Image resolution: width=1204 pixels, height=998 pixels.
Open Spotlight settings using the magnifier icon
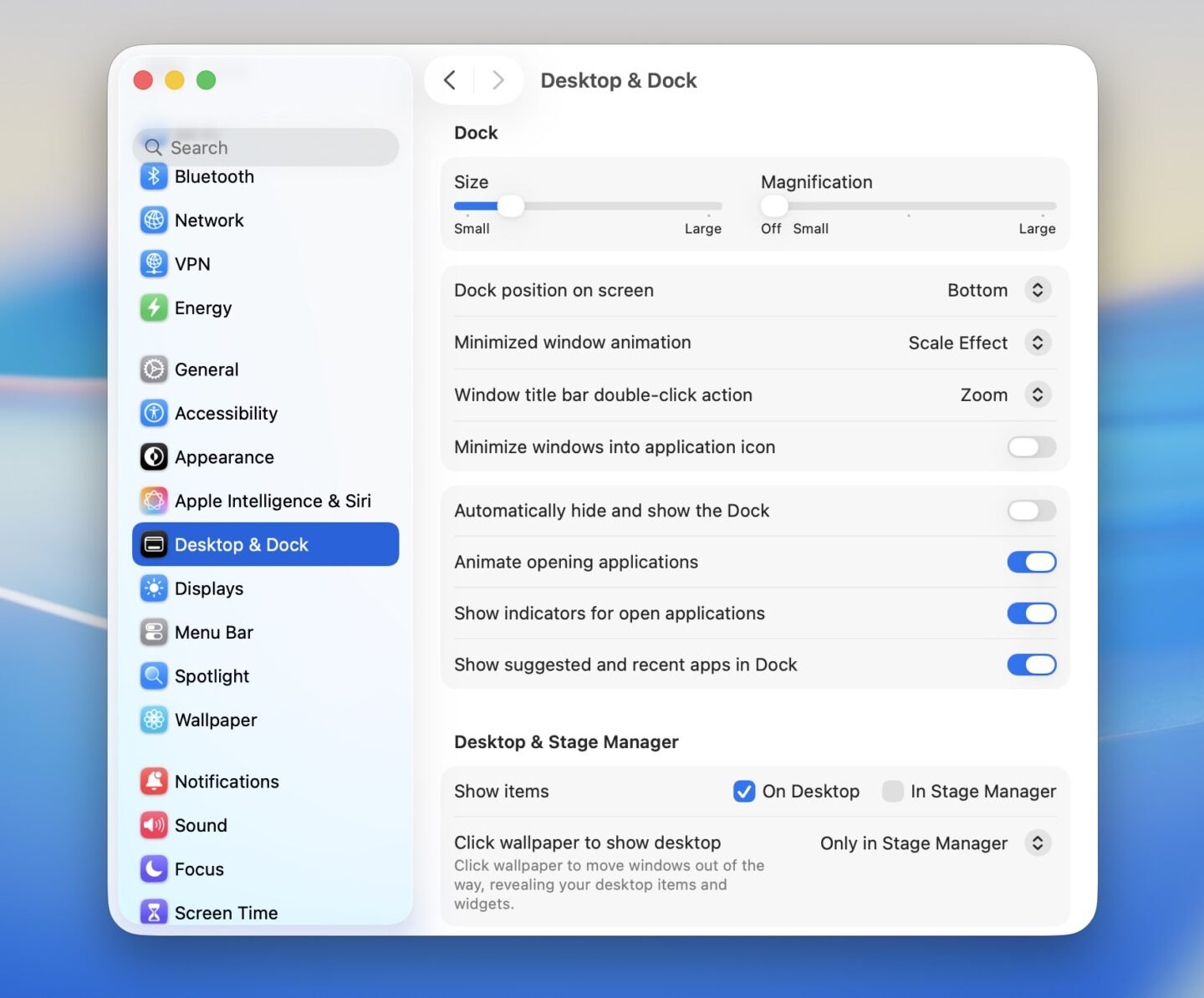coord(154,675)
